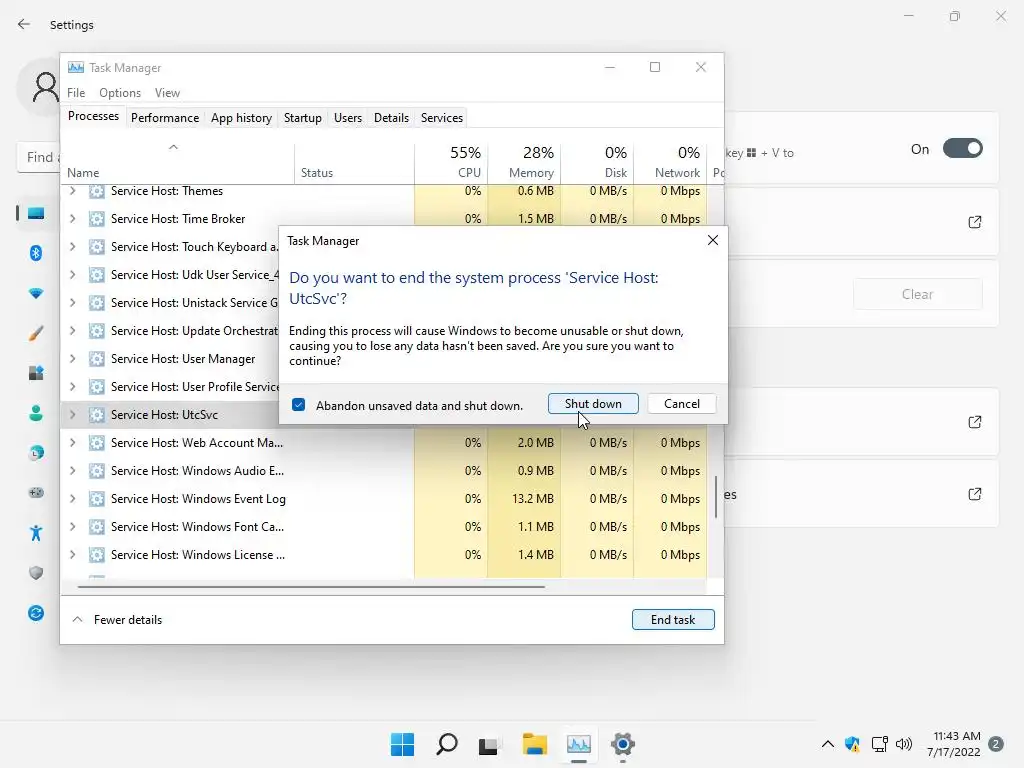
Task: Open taskbar Search
Action: 447,744
